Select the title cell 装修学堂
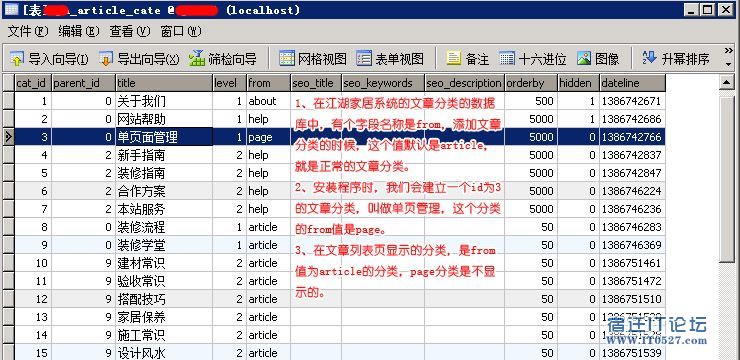This screenshot has width=740, height=360. coord(164,245)
